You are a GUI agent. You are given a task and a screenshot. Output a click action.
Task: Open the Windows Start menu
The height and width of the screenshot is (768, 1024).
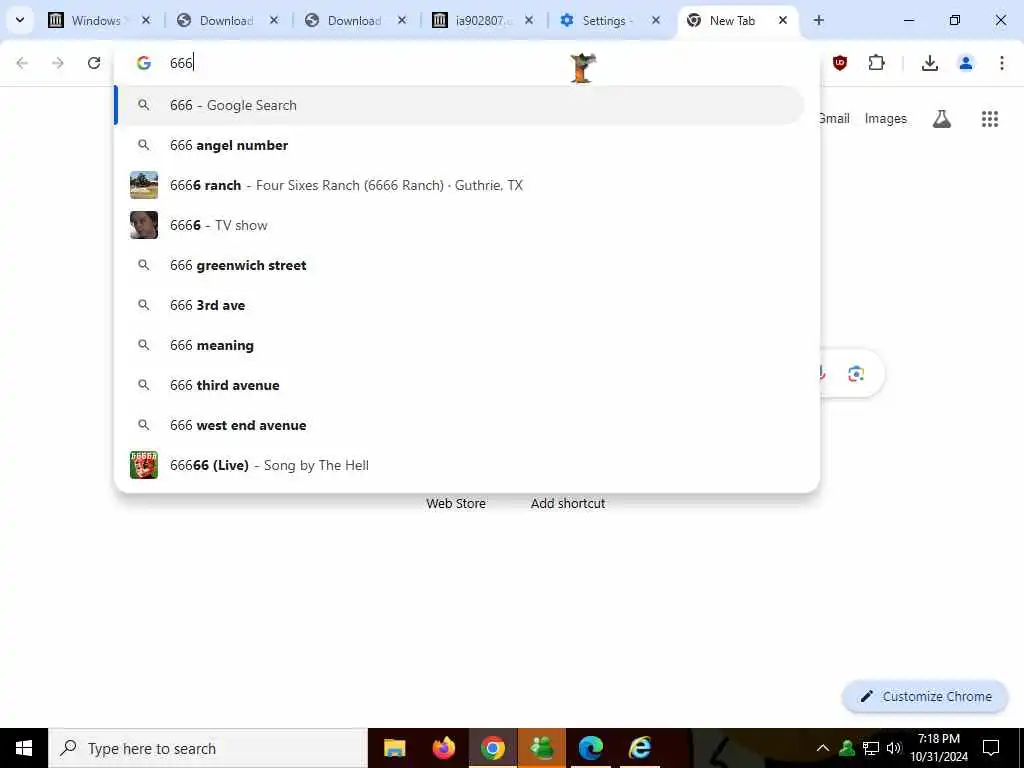pyautogui.click(x=24, y=748)
